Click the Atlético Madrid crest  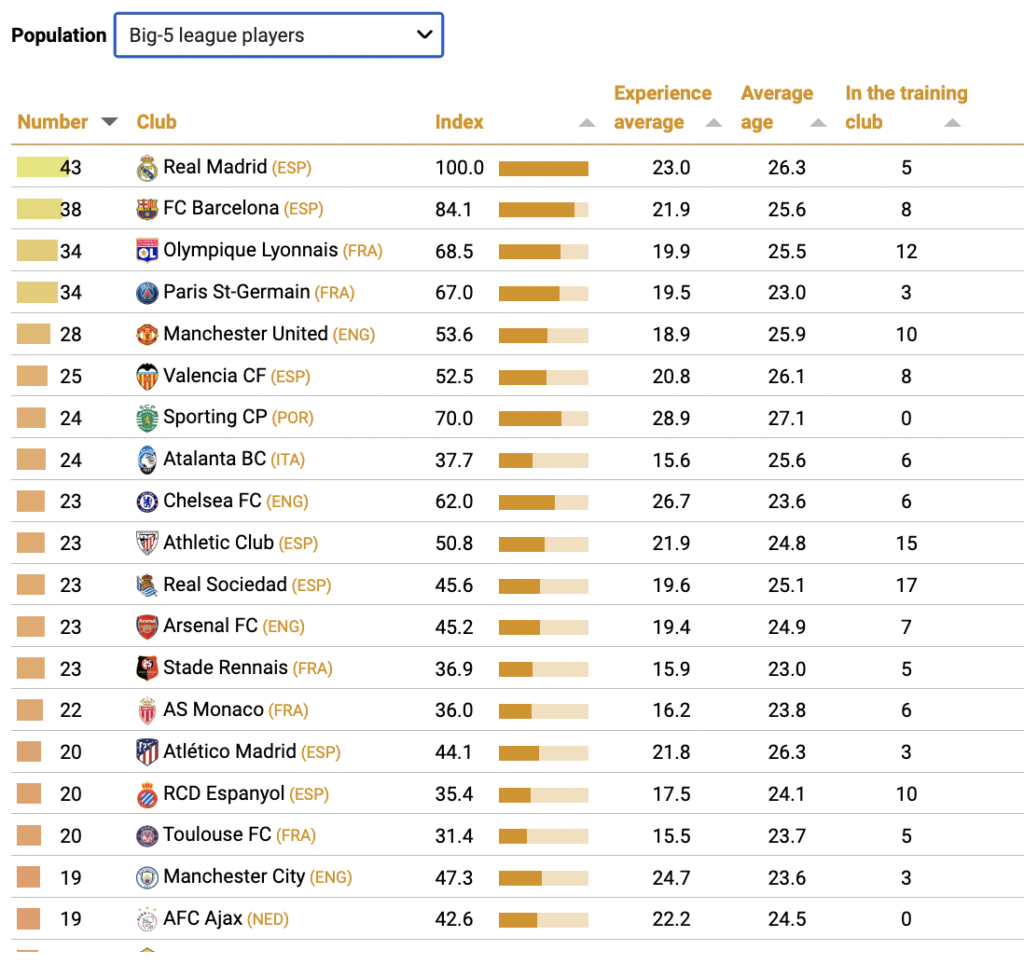point(147,752)
